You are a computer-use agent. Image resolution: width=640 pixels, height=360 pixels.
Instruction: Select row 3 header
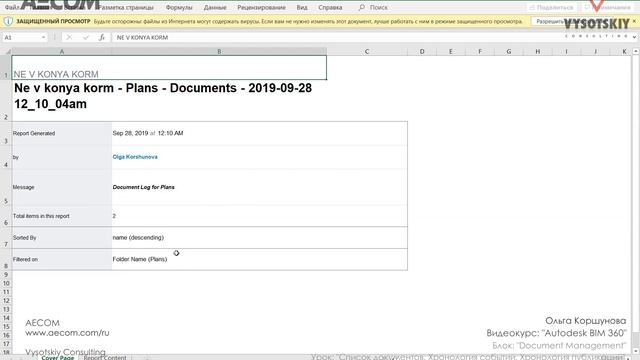6,133
